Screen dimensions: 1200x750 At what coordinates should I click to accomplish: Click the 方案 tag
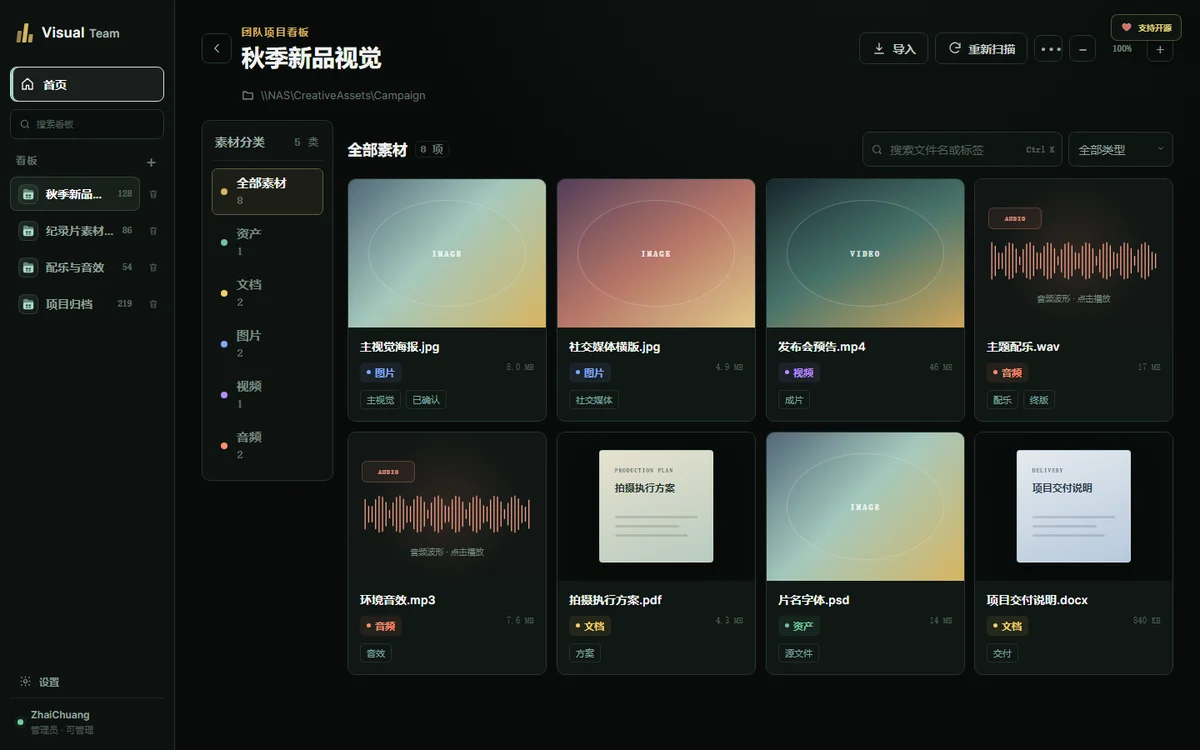point(585,653)
